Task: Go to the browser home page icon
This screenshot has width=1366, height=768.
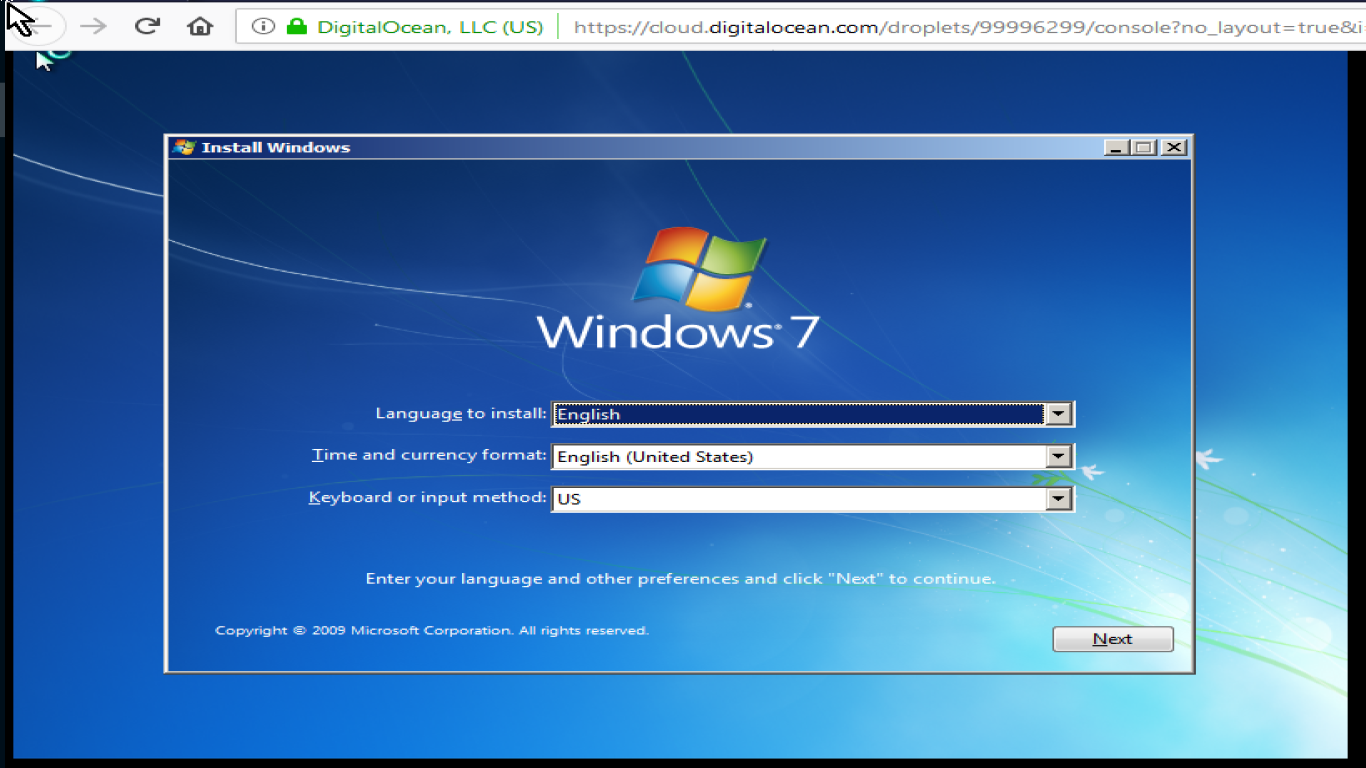Action: tap(200, 26)
